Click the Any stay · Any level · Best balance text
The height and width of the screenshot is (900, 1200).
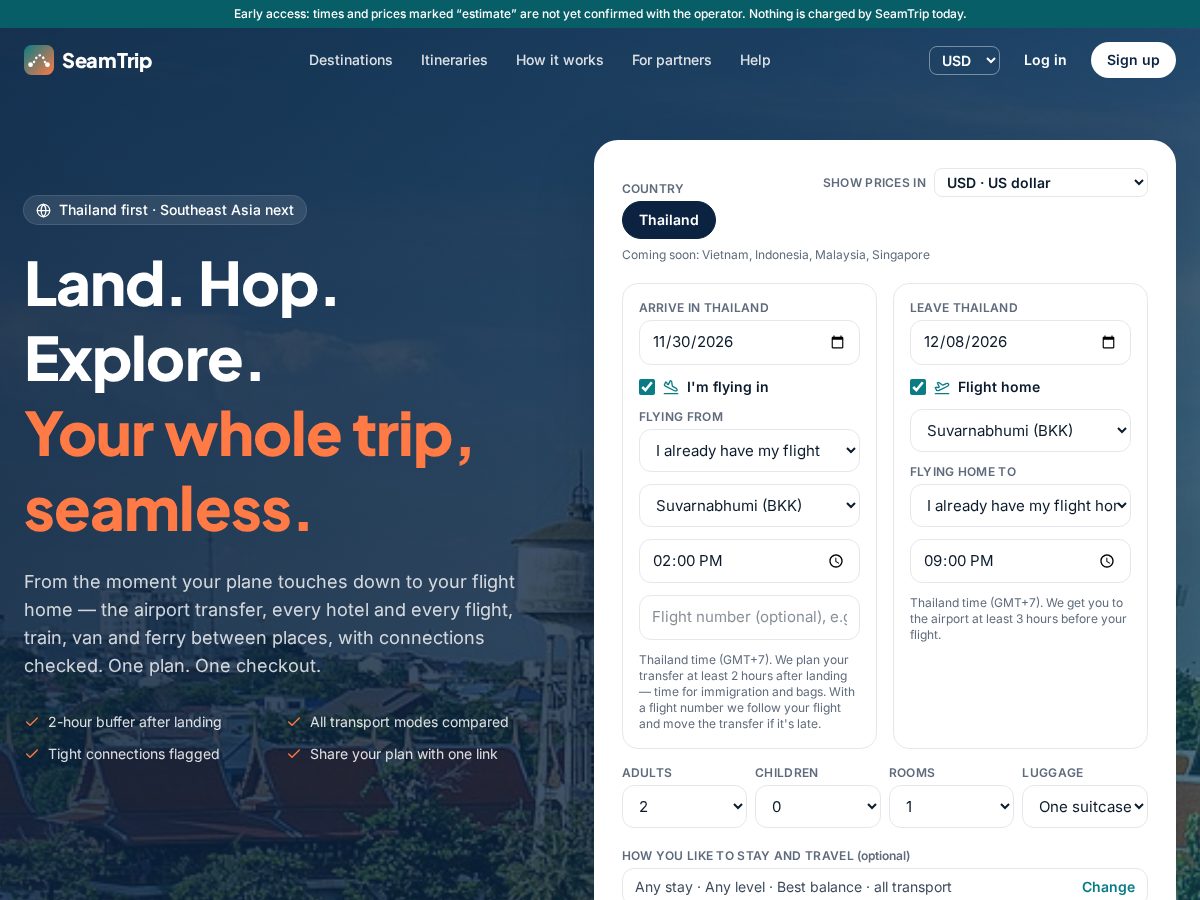[793, 887]
